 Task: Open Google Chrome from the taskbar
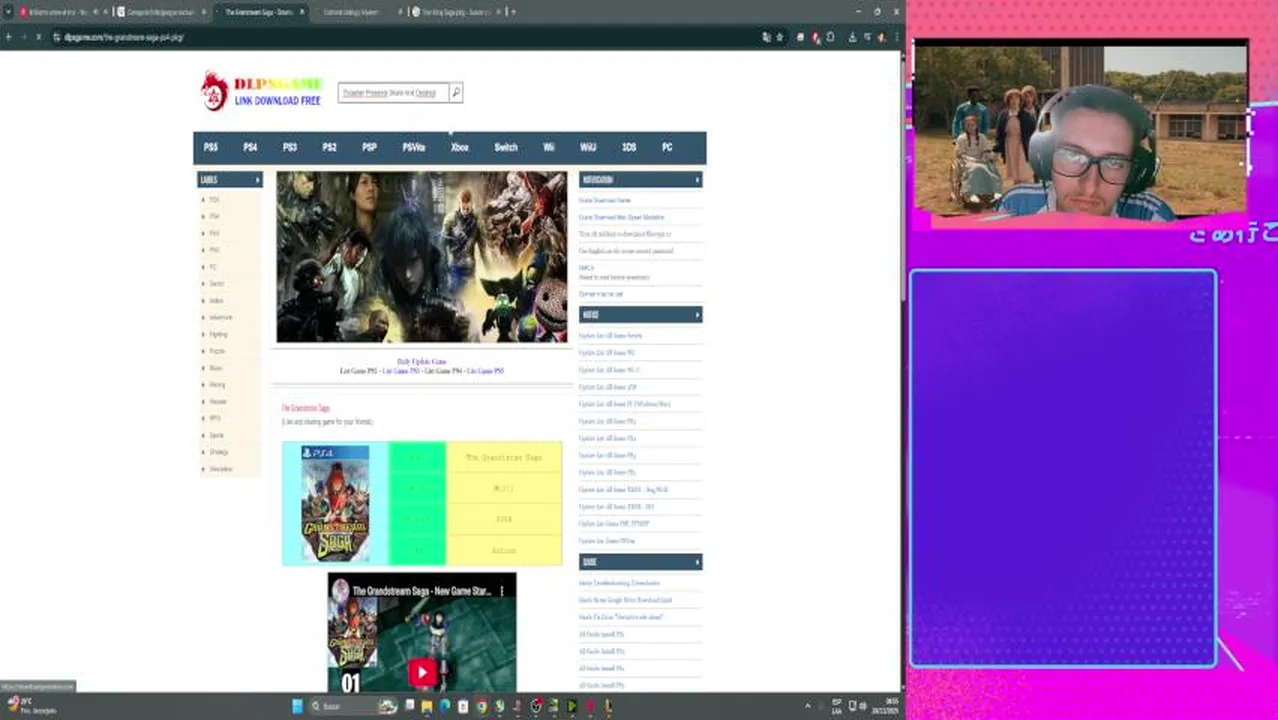coord(482,706)
